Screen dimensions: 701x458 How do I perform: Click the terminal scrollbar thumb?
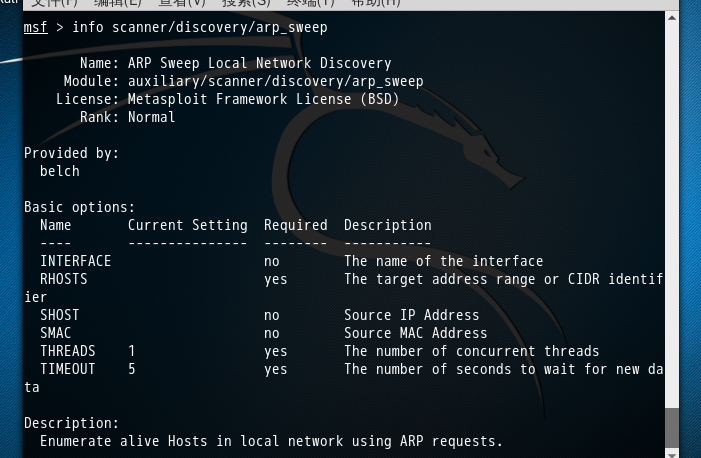[671, 427]
